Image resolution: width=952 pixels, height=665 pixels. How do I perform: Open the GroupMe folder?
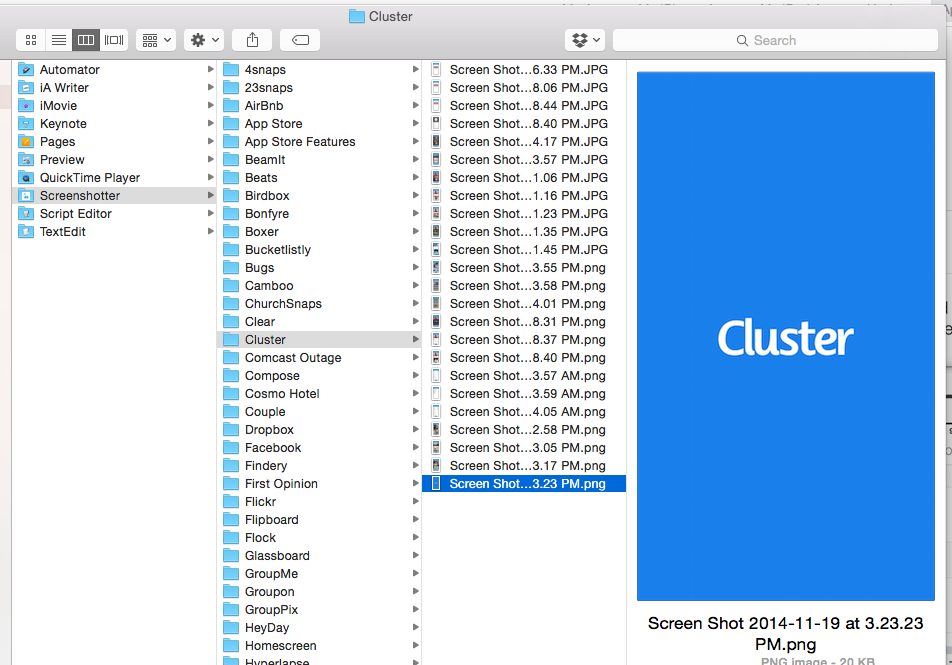(319, 574)
